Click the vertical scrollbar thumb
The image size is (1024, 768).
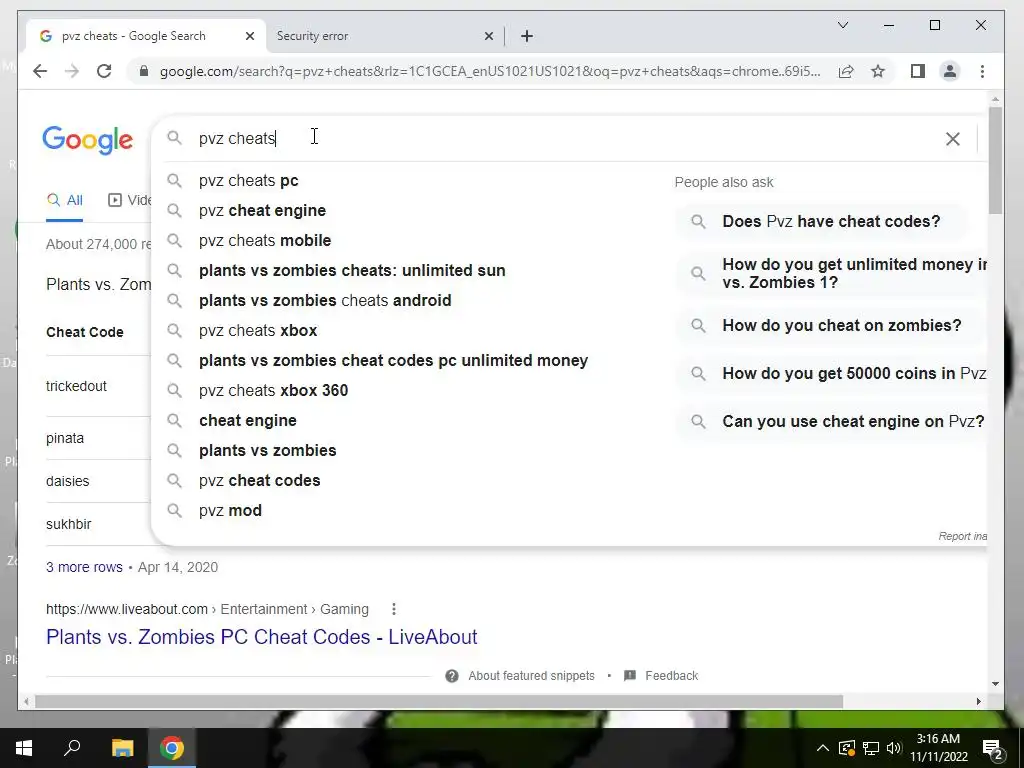point(995,160)
